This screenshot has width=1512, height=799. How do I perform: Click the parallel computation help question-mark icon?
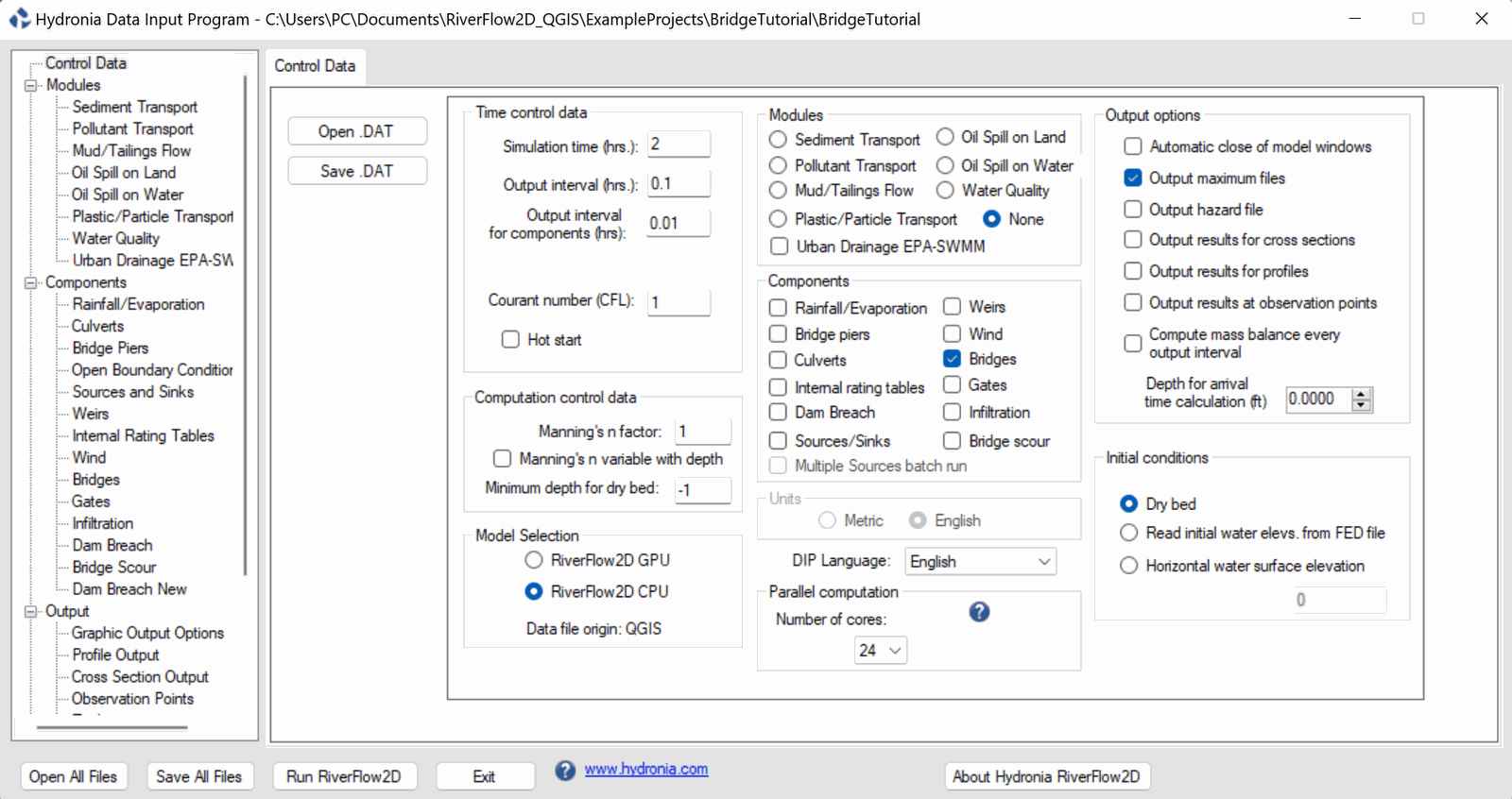[x=979, y=612]
